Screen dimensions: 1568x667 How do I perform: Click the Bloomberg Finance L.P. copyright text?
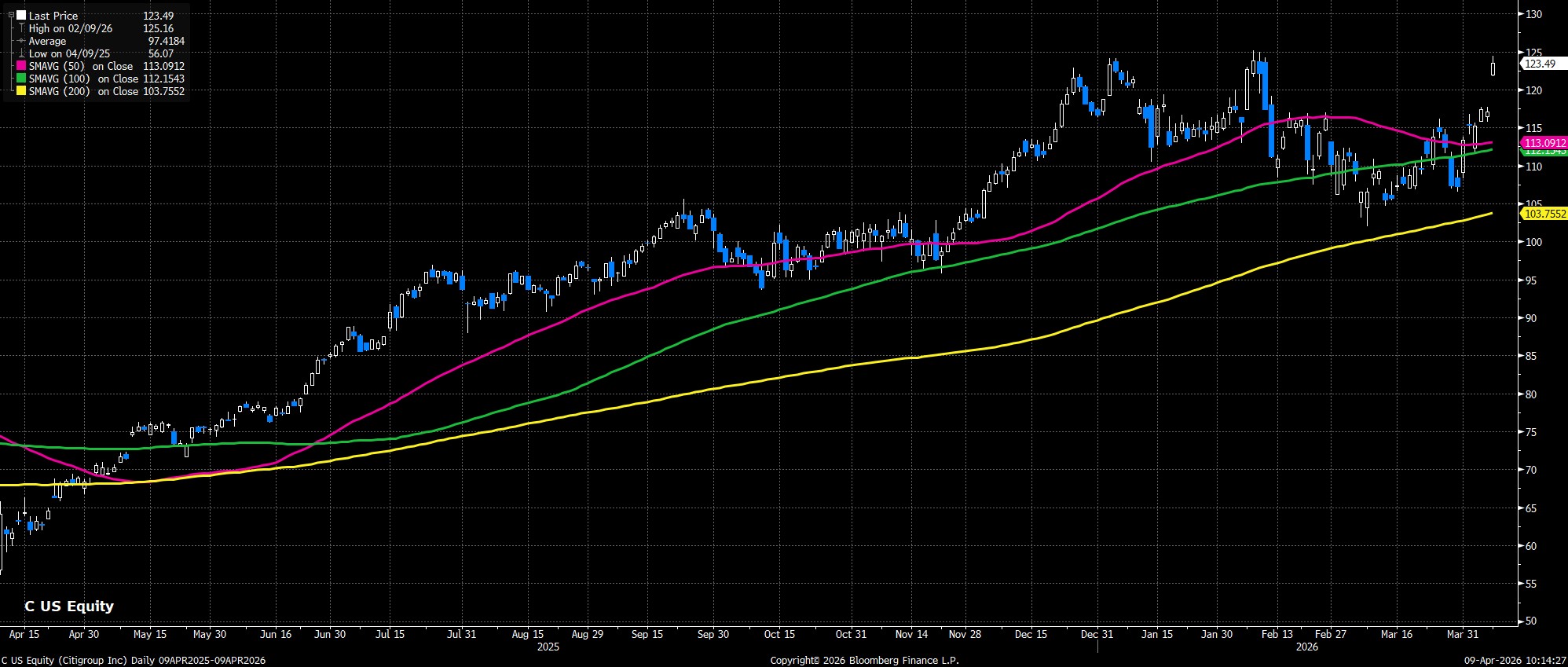[864, 661]
